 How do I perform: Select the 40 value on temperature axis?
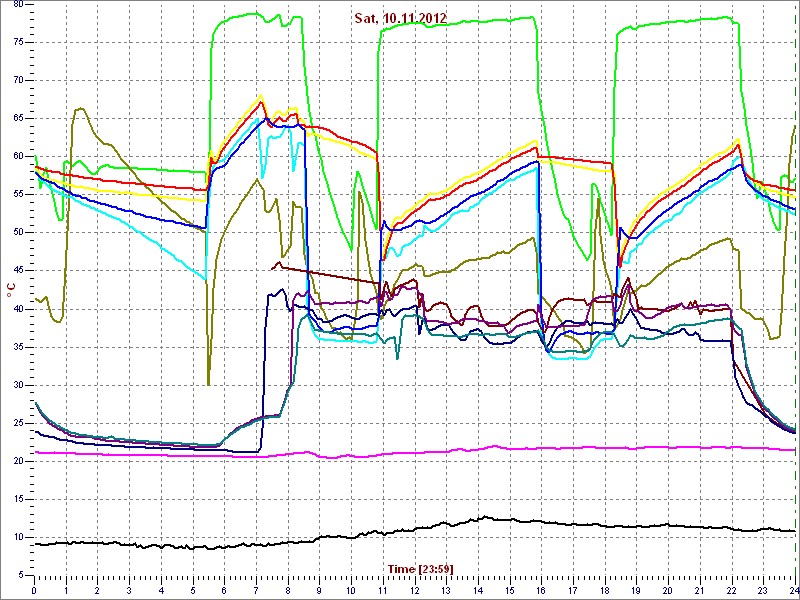coord(18,309)
